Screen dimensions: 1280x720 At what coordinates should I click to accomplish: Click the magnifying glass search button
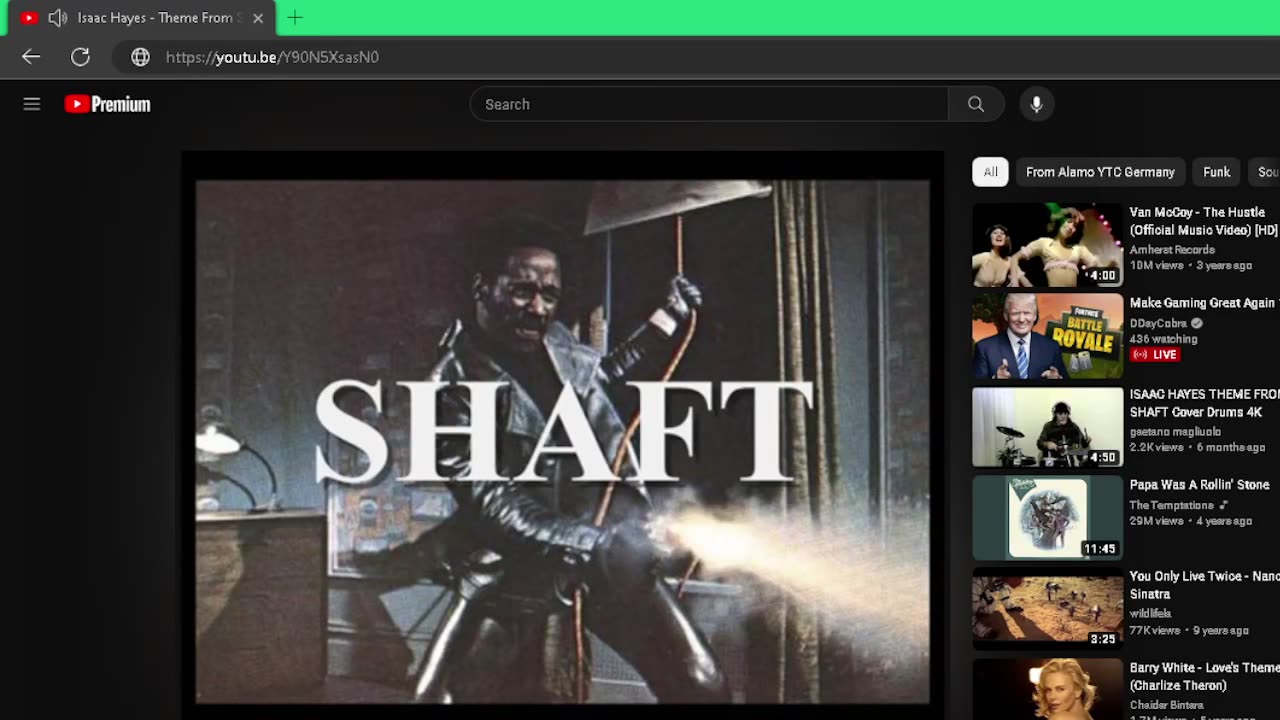pos(976,104)
